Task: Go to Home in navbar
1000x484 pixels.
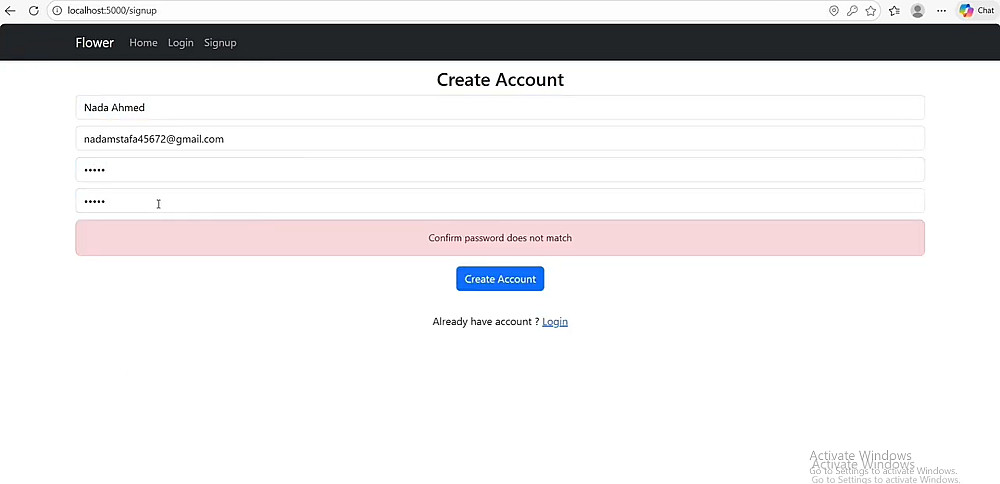Action: 143,43
